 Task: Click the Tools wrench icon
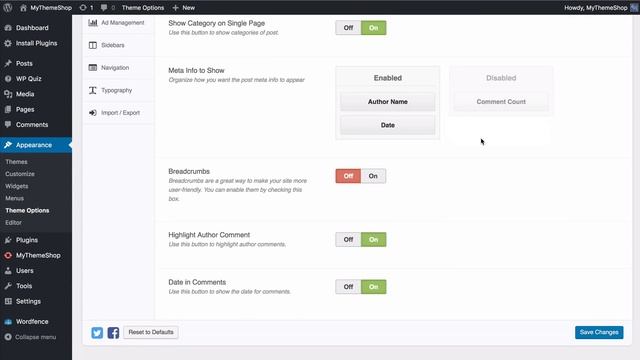(8, 286)
